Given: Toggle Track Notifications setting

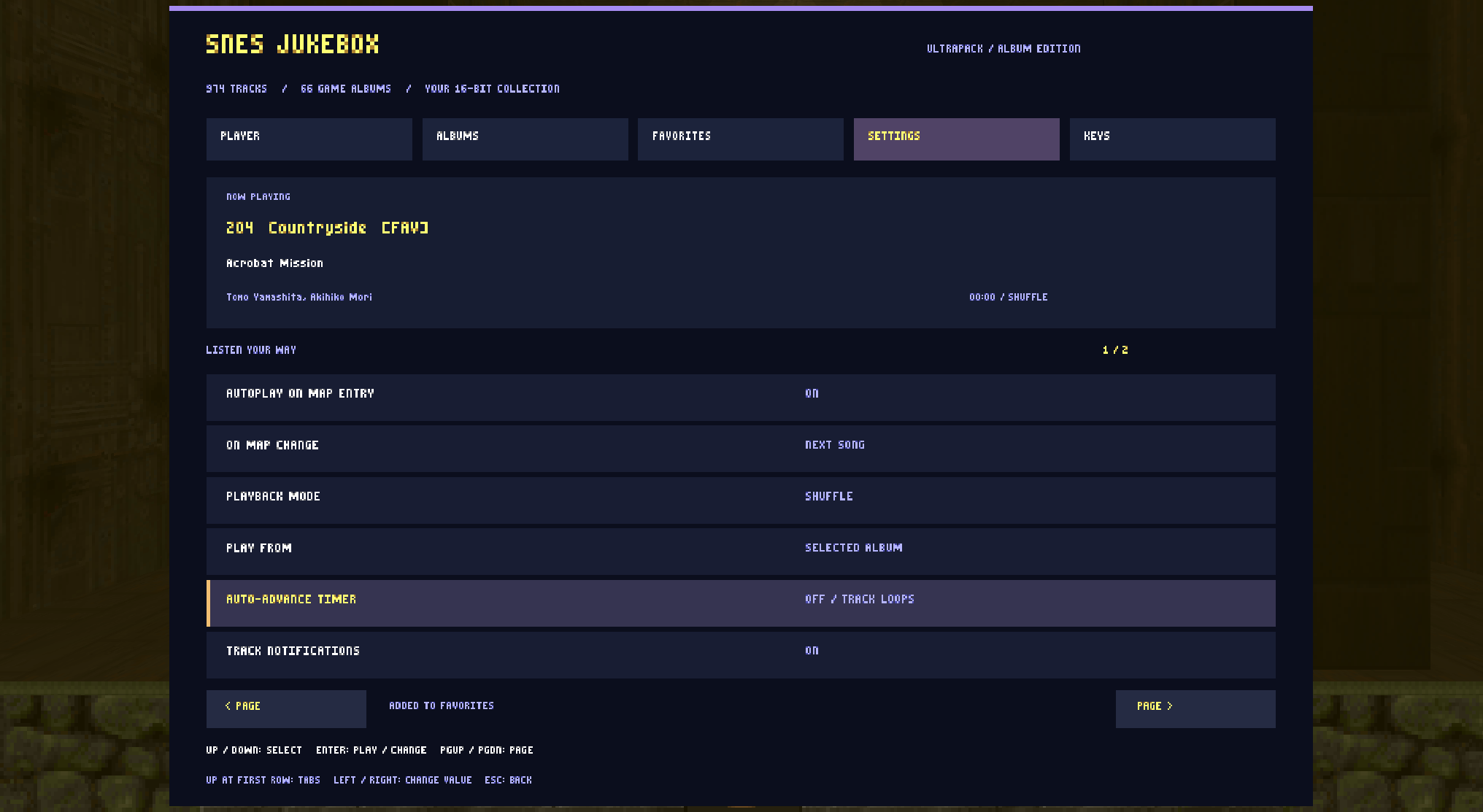Looking at the screenshot, I should [741, 654].
